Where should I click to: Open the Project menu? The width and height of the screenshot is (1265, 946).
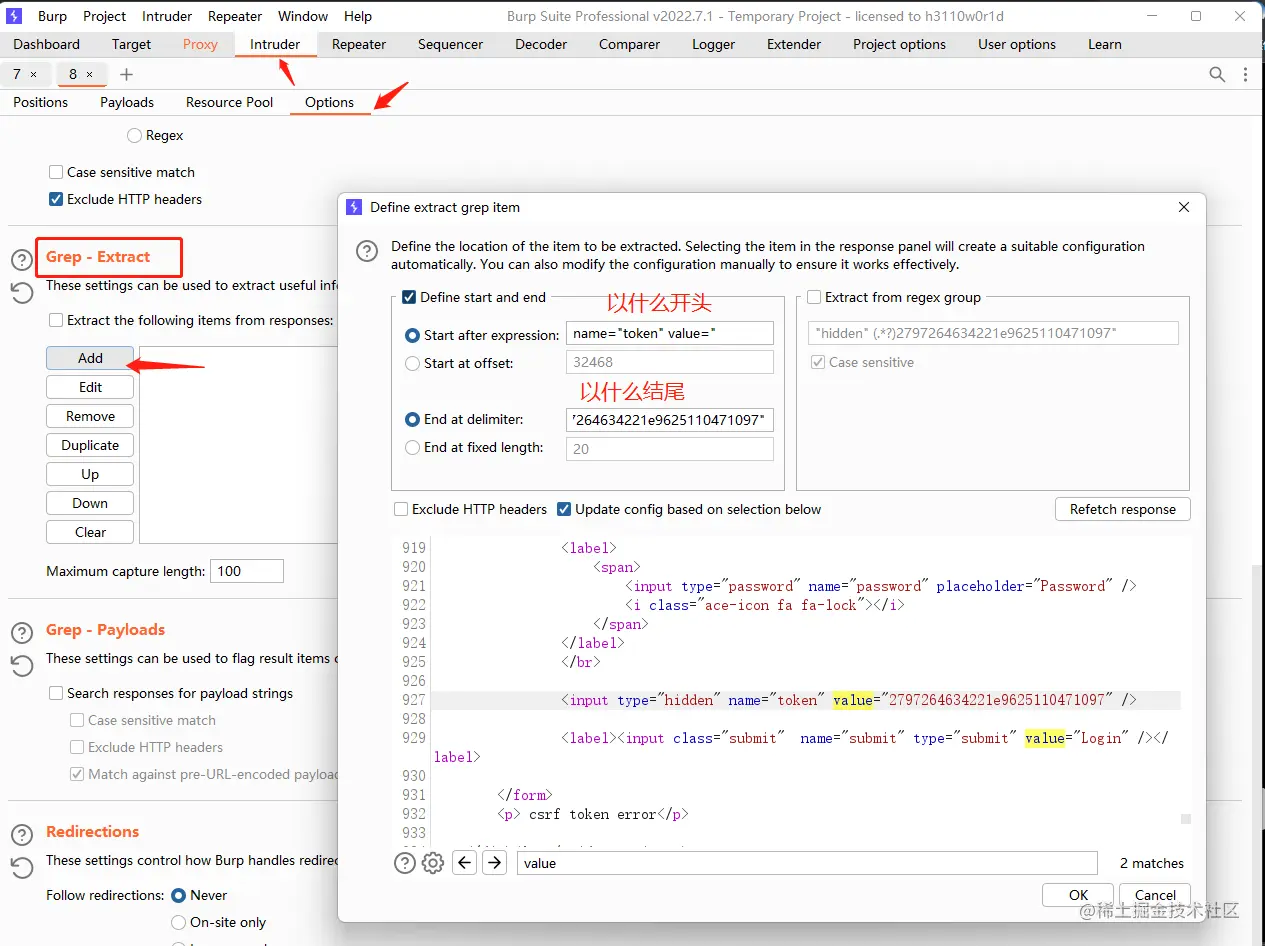105,16
